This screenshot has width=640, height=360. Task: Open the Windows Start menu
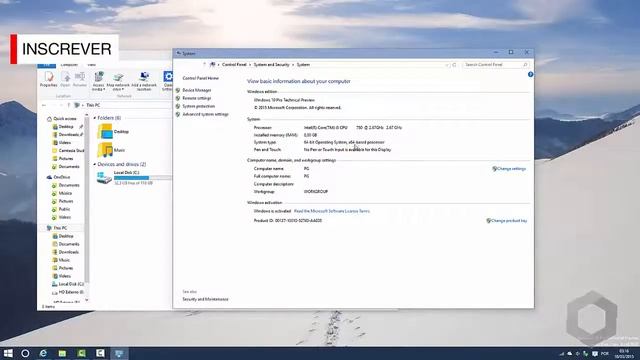[x=8, y=353]
